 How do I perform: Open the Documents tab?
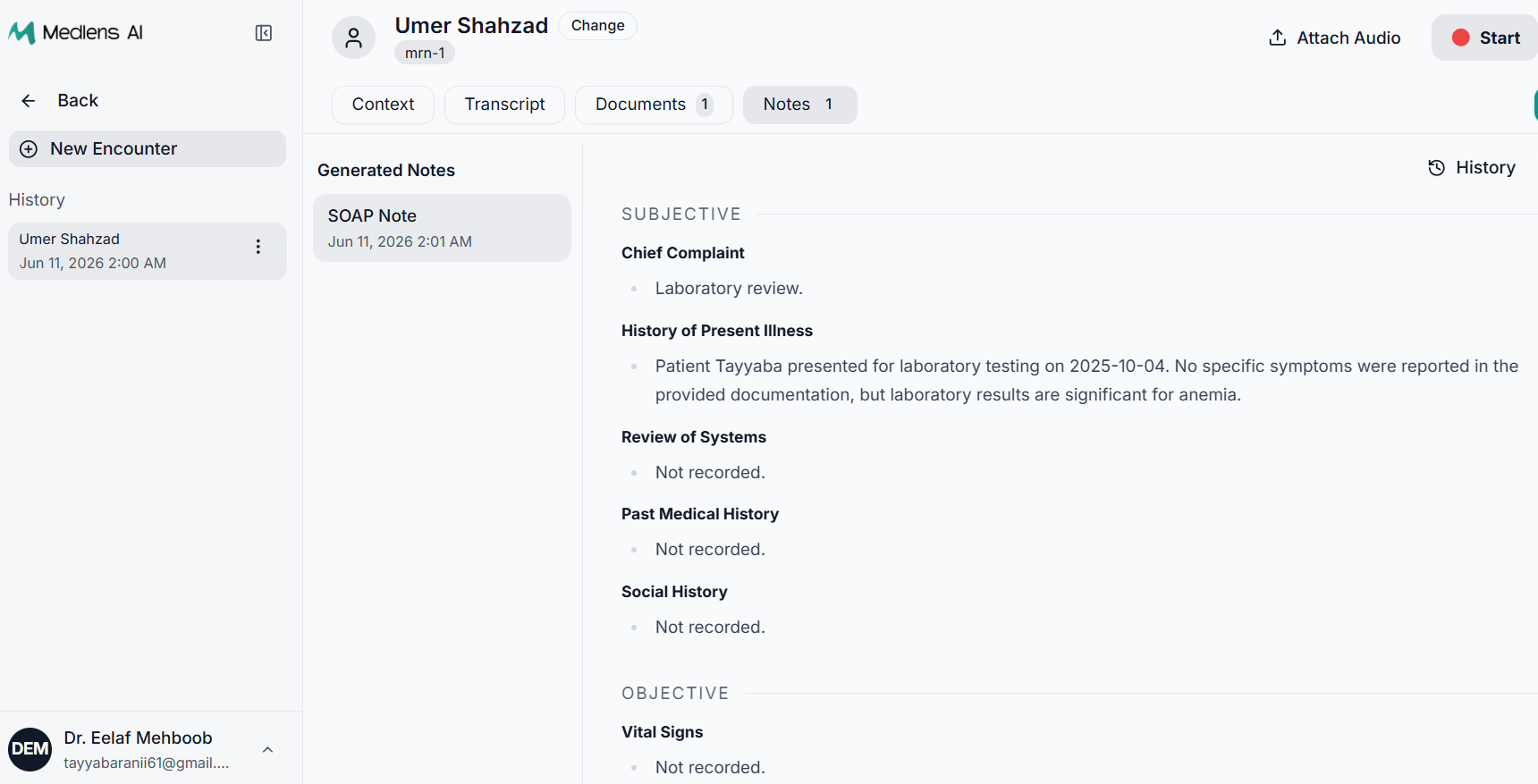point(654,105)
